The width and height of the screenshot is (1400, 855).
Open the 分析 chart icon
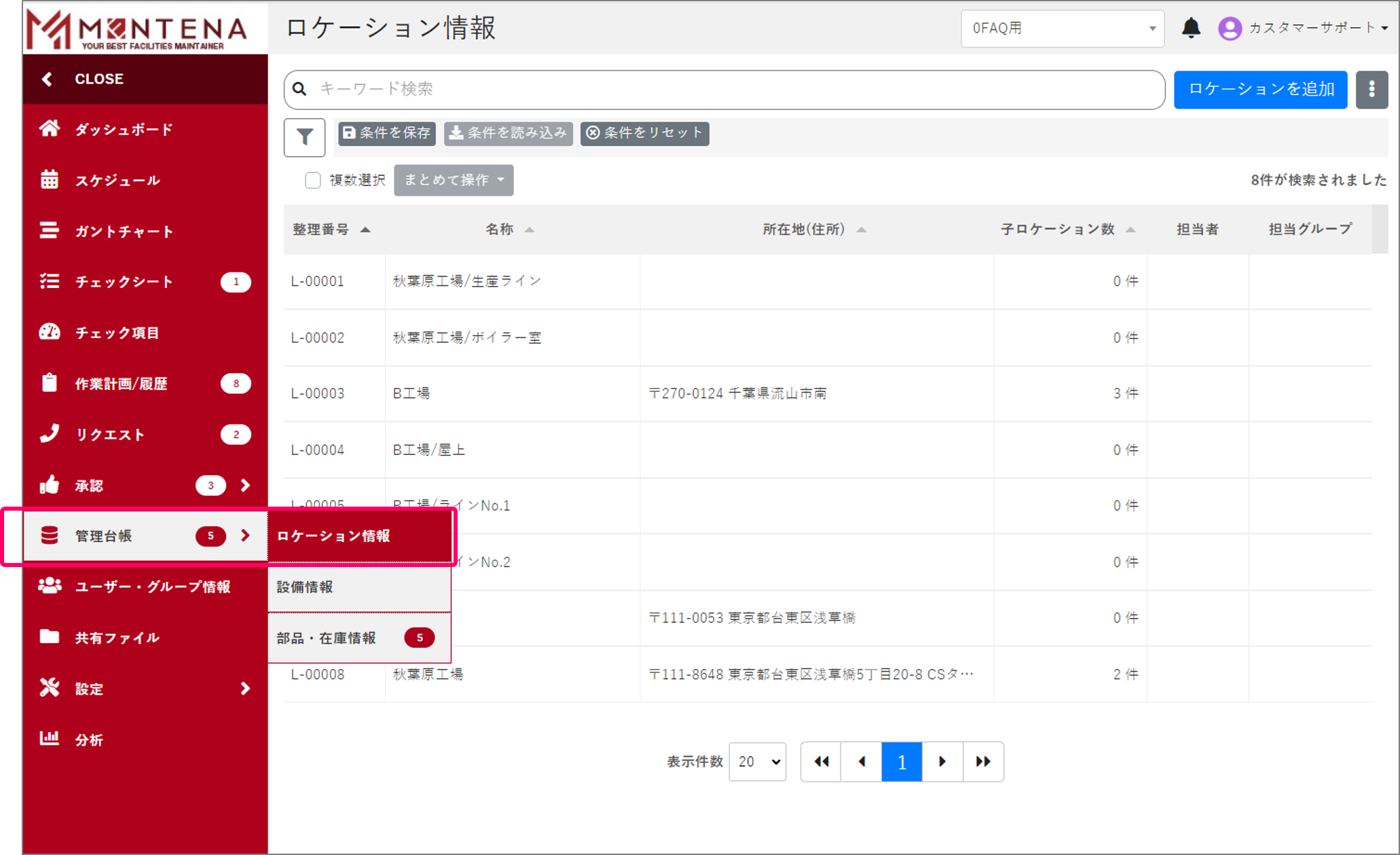pyautogui.click(x=50, y=740)
